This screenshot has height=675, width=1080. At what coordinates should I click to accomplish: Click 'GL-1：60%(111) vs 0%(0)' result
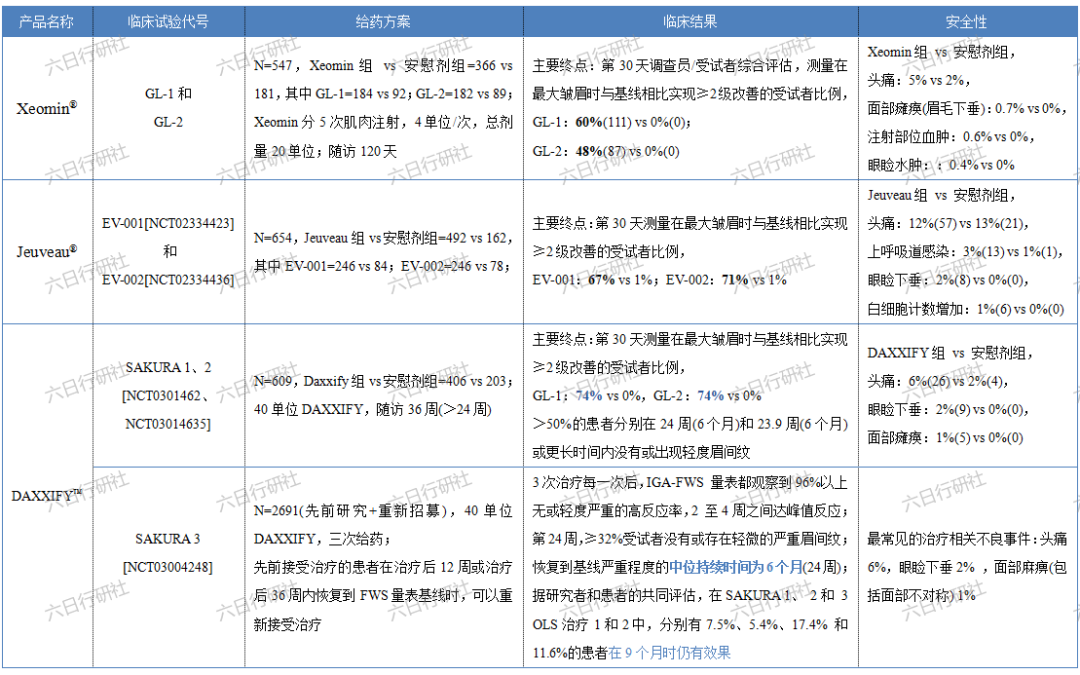tap(612, 122)
